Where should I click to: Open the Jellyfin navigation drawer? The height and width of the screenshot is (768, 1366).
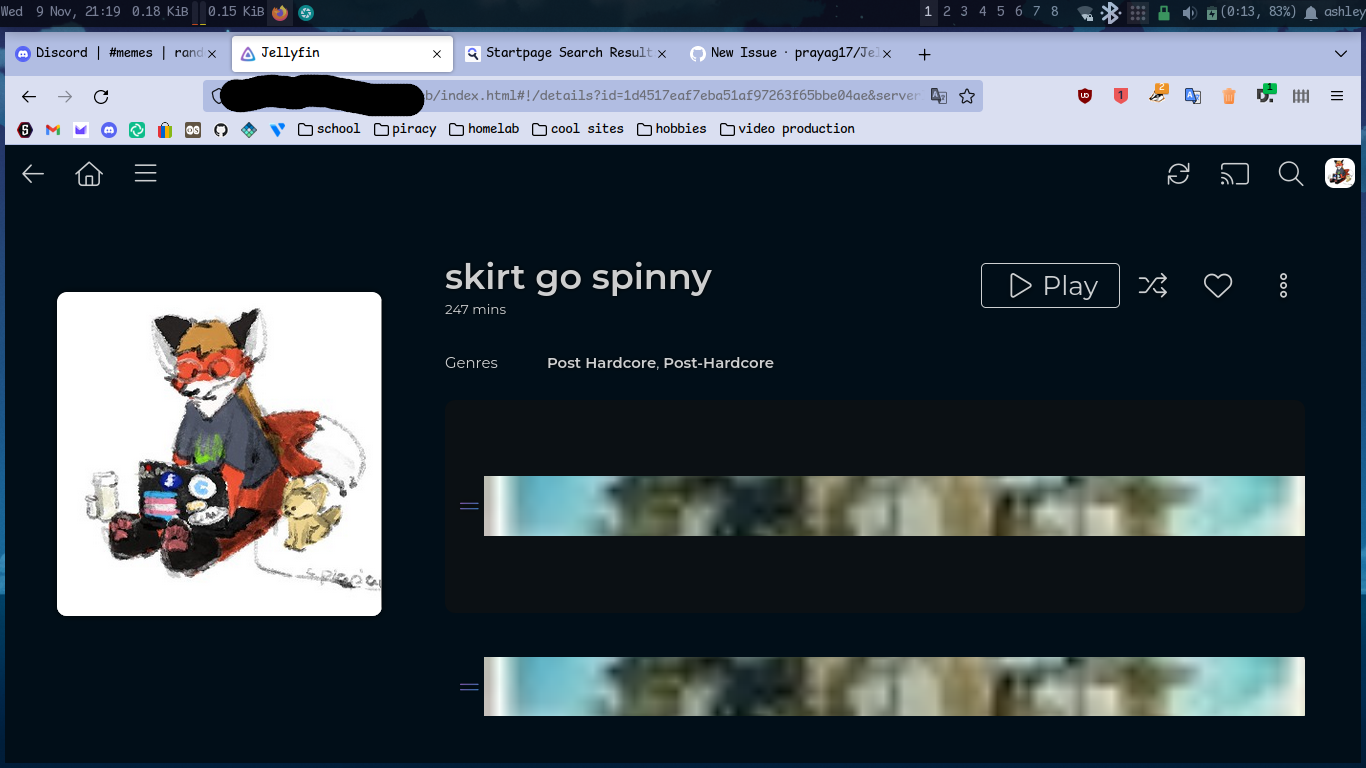tap(145, 173)
